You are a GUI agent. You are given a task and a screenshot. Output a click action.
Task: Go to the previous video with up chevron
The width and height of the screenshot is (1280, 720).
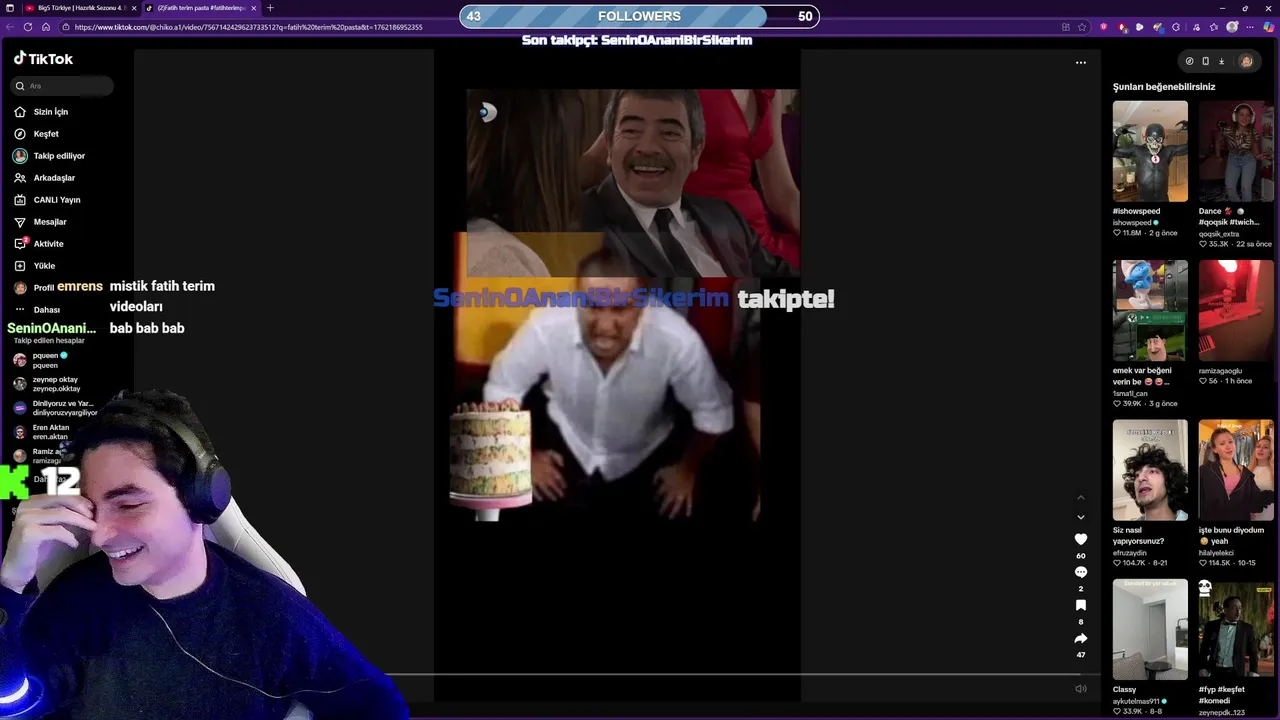point(1080,497)
